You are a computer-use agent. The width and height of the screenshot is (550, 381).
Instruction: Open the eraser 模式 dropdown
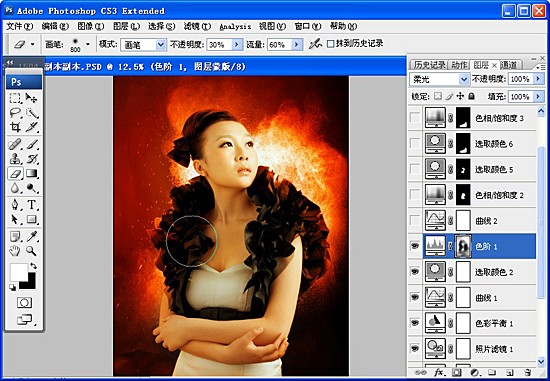pyautogui.click(x=161, y=45)
